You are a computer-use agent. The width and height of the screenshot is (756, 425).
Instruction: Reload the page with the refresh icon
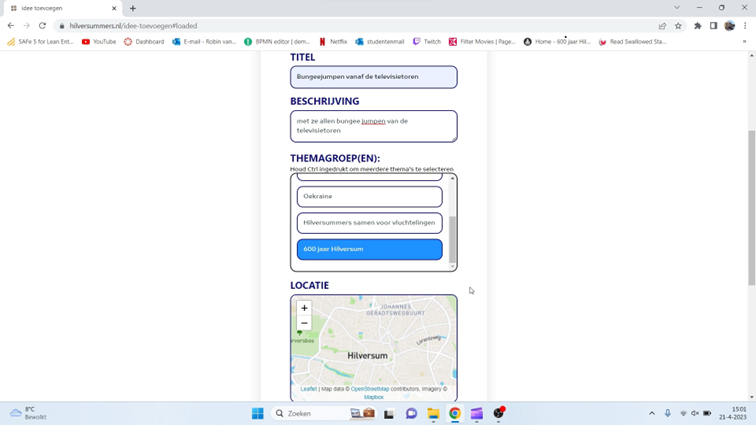tap(42, 26)
